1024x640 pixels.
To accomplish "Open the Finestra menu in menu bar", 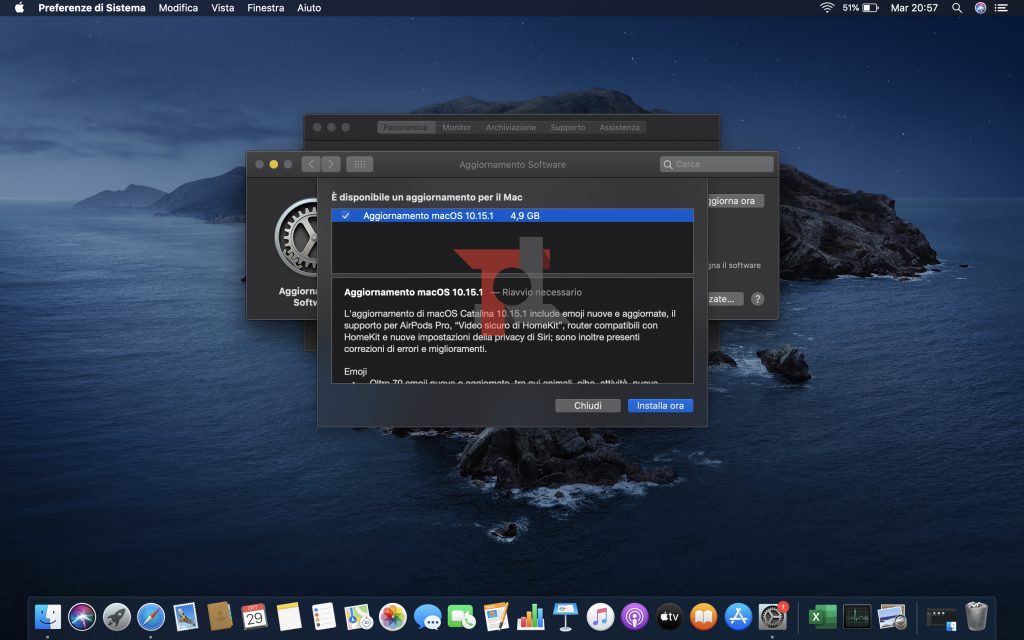I will pos(266,8).
